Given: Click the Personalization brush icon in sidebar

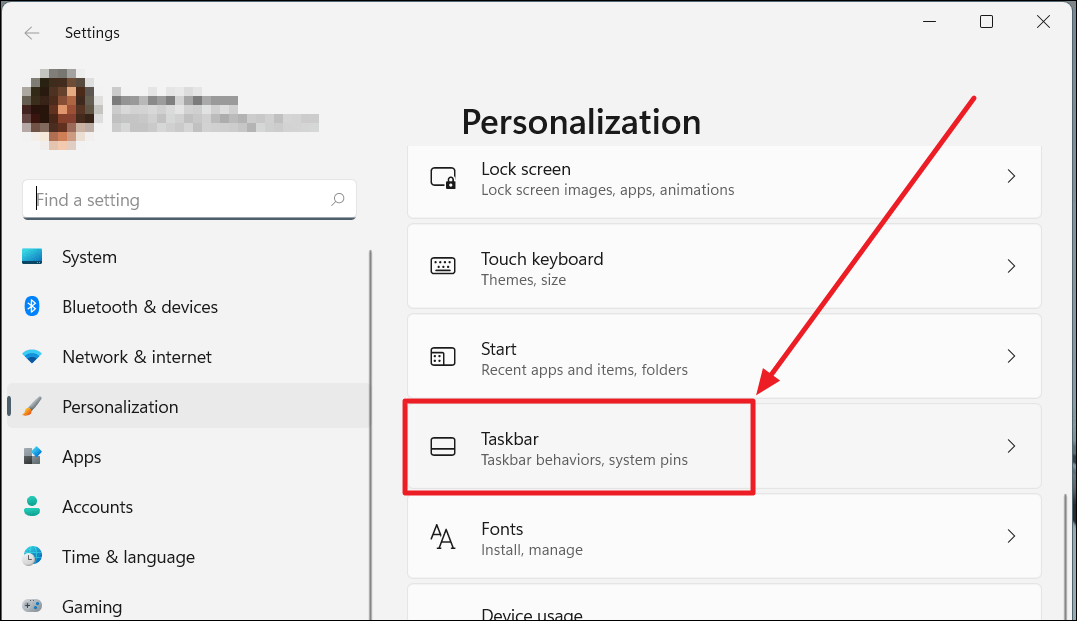Looking at the screenshot, I should 34,406.
